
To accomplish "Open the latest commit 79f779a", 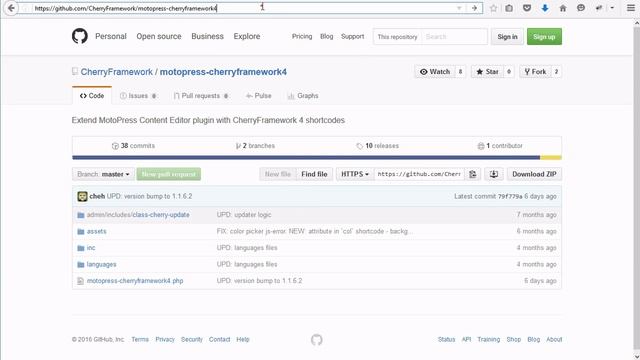I will click(x=510, y=196).
